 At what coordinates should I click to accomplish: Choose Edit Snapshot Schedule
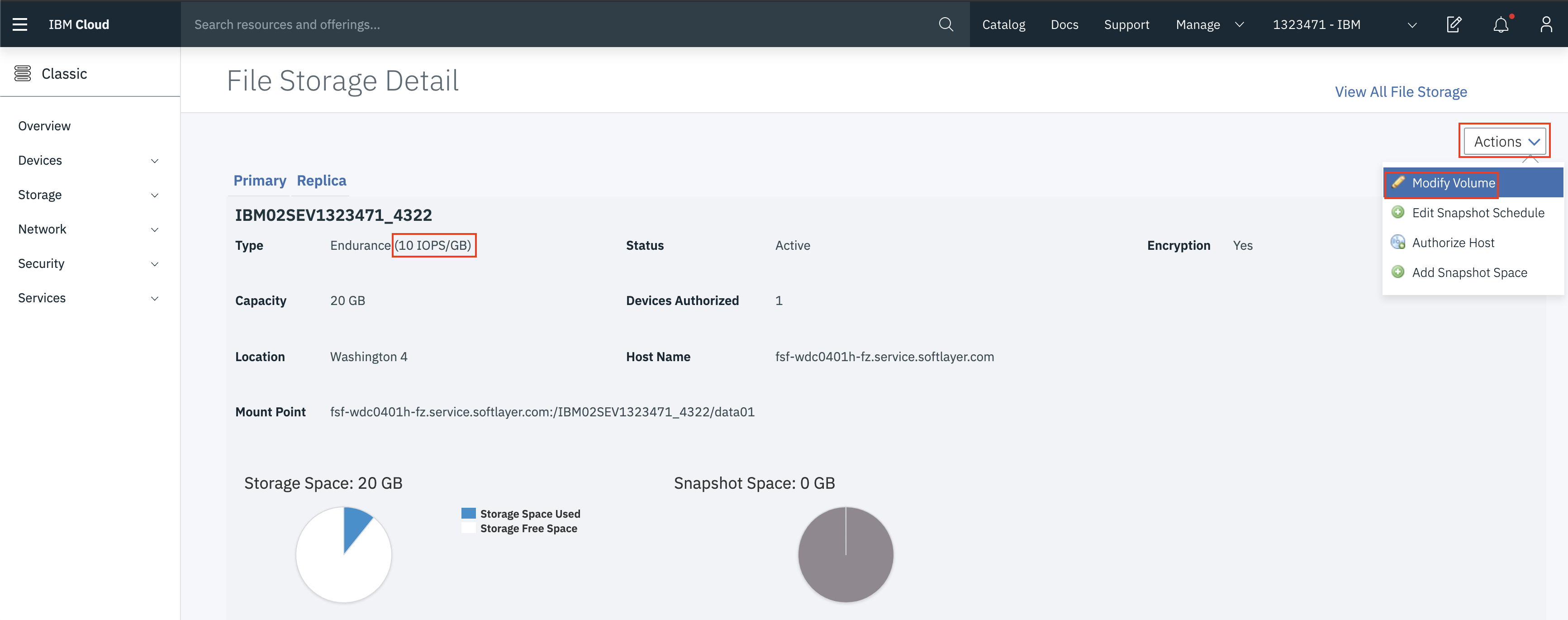(1473, 213)
